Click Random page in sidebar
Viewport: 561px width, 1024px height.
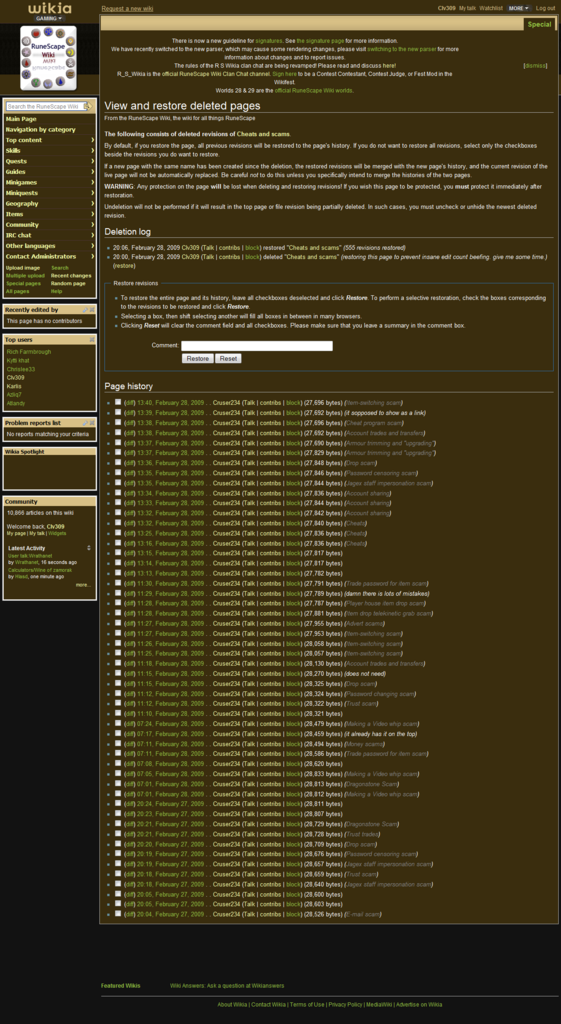pyautogui.click(x=68, y=283)
